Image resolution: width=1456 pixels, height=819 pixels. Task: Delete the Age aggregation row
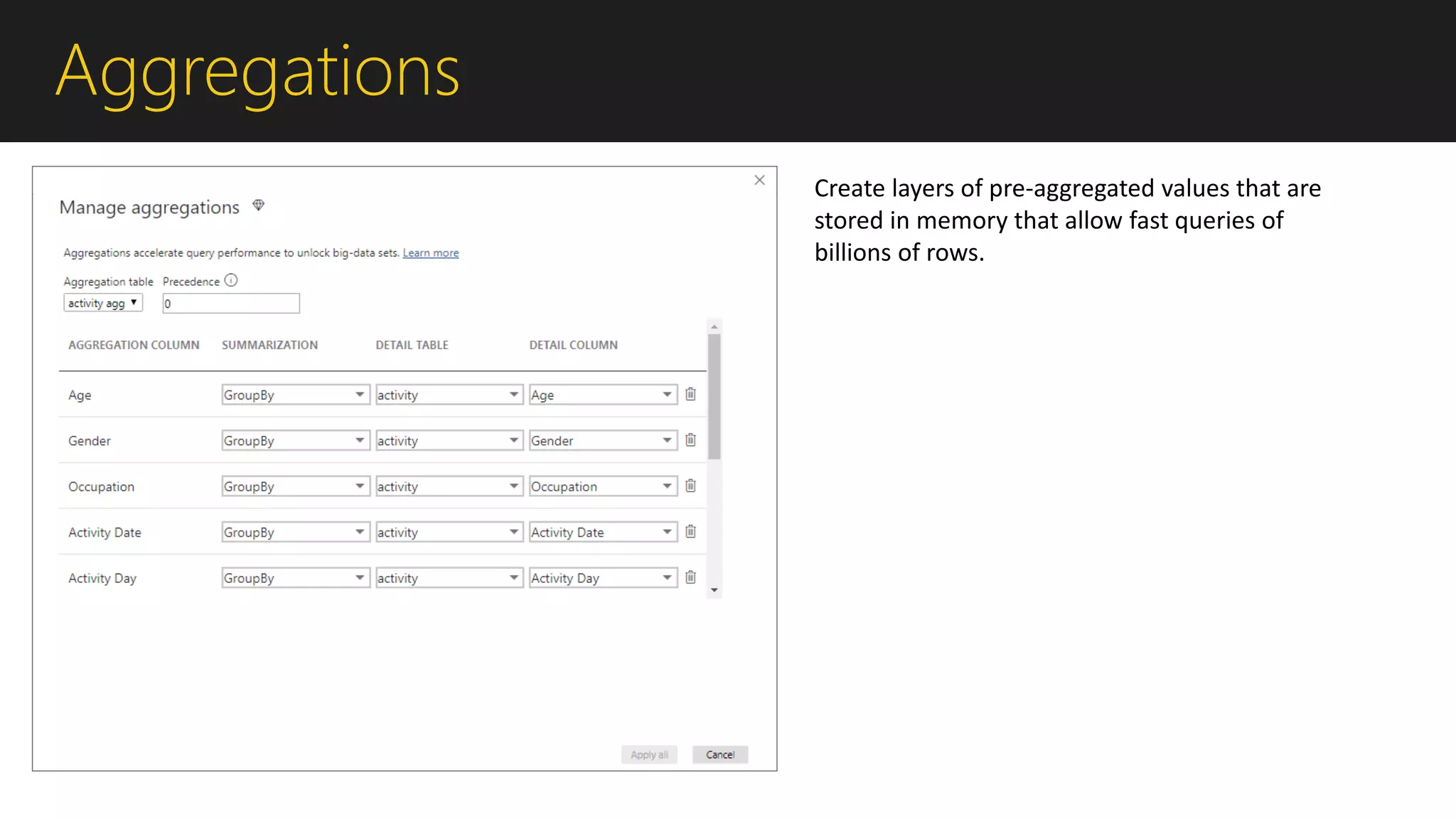[690, 394]
